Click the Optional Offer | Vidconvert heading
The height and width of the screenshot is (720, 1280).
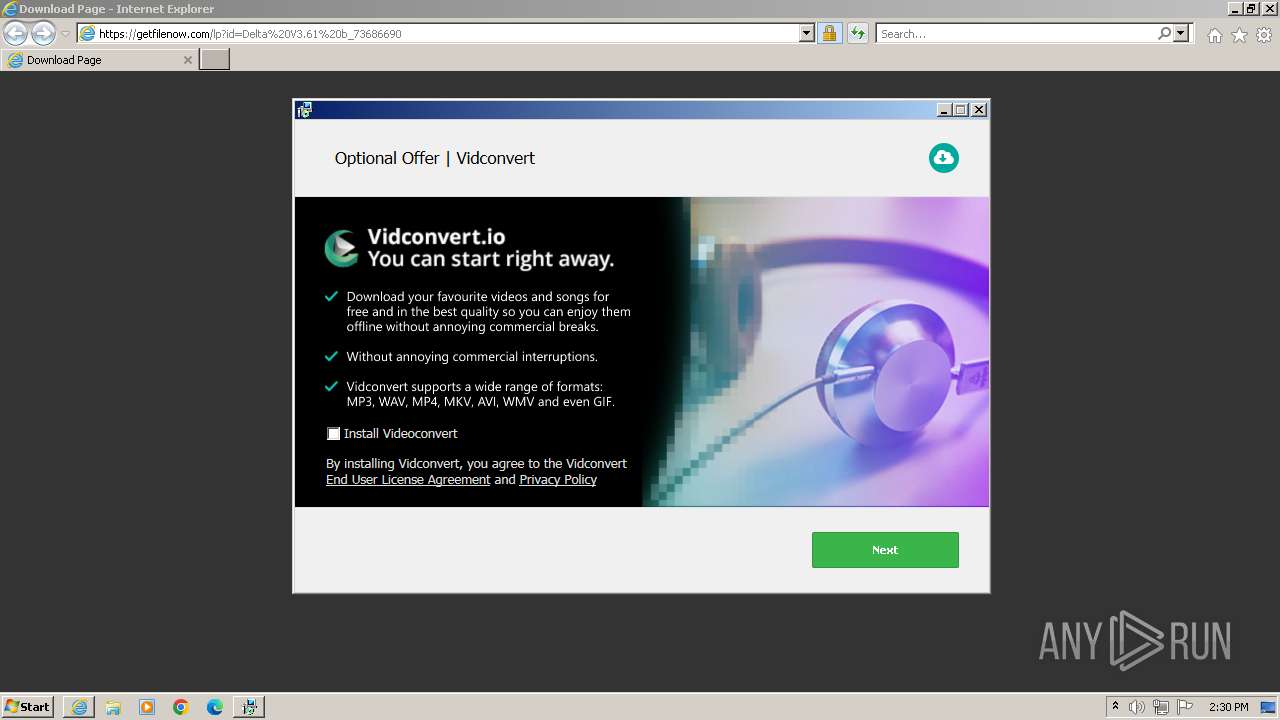(x=435, y=158)
